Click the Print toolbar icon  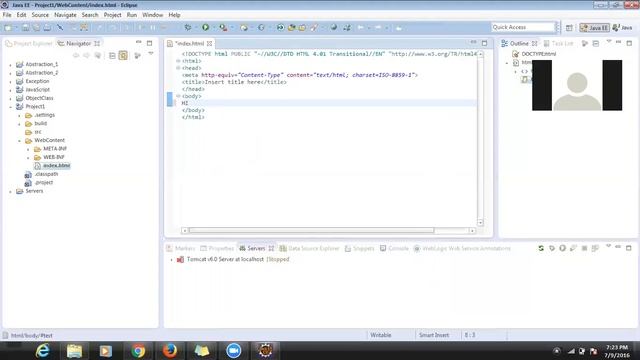coord(47,28)
